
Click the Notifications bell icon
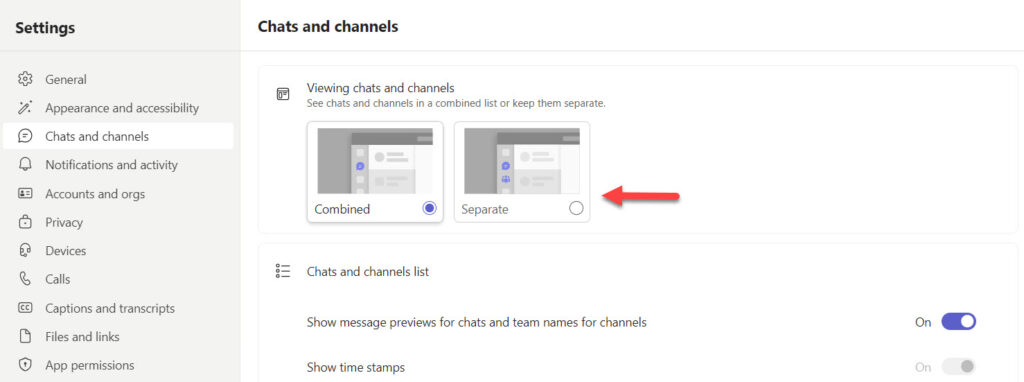click(25, 165)
